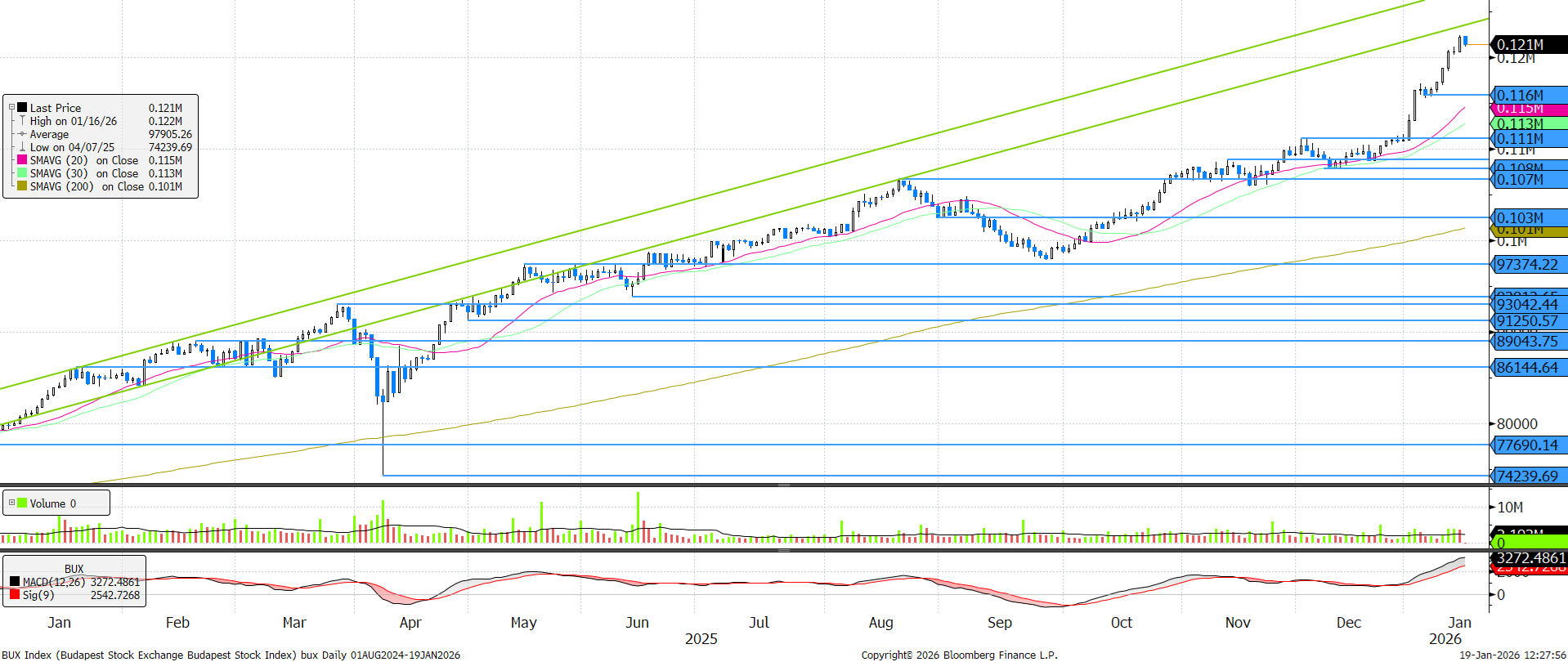
Task: Click the Sep label on time axis
Action: (999, 623)
